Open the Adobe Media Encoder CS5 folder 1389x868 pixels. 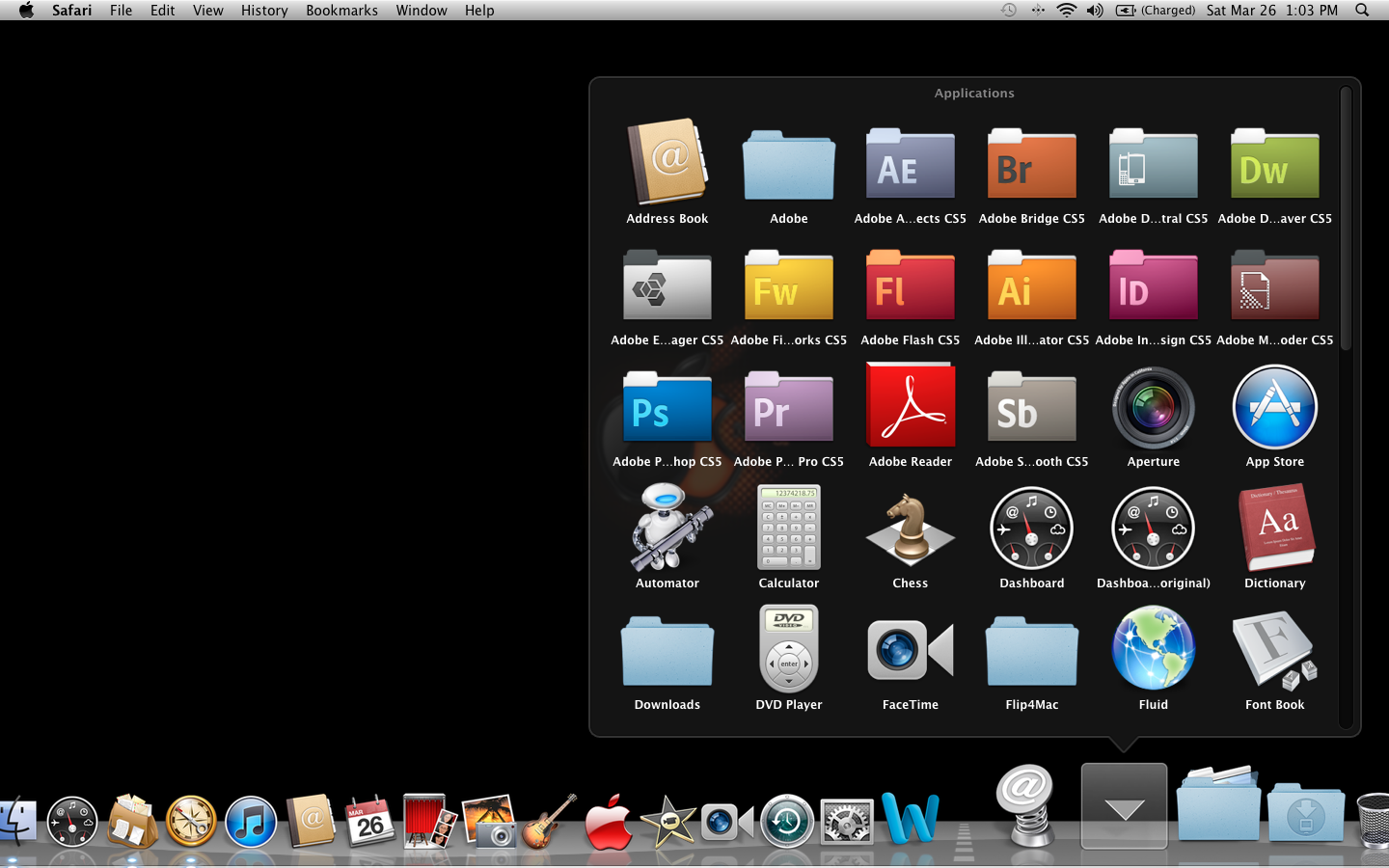coord(1275,285)
